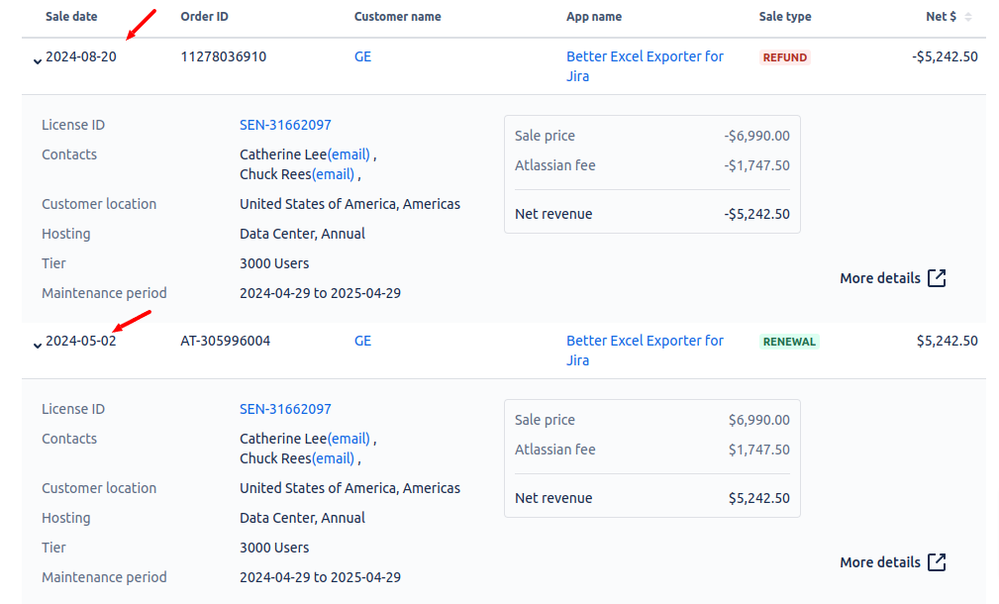Open external link icon in renewal details
Screen dimensions: 999x604
tap(937, 562)
